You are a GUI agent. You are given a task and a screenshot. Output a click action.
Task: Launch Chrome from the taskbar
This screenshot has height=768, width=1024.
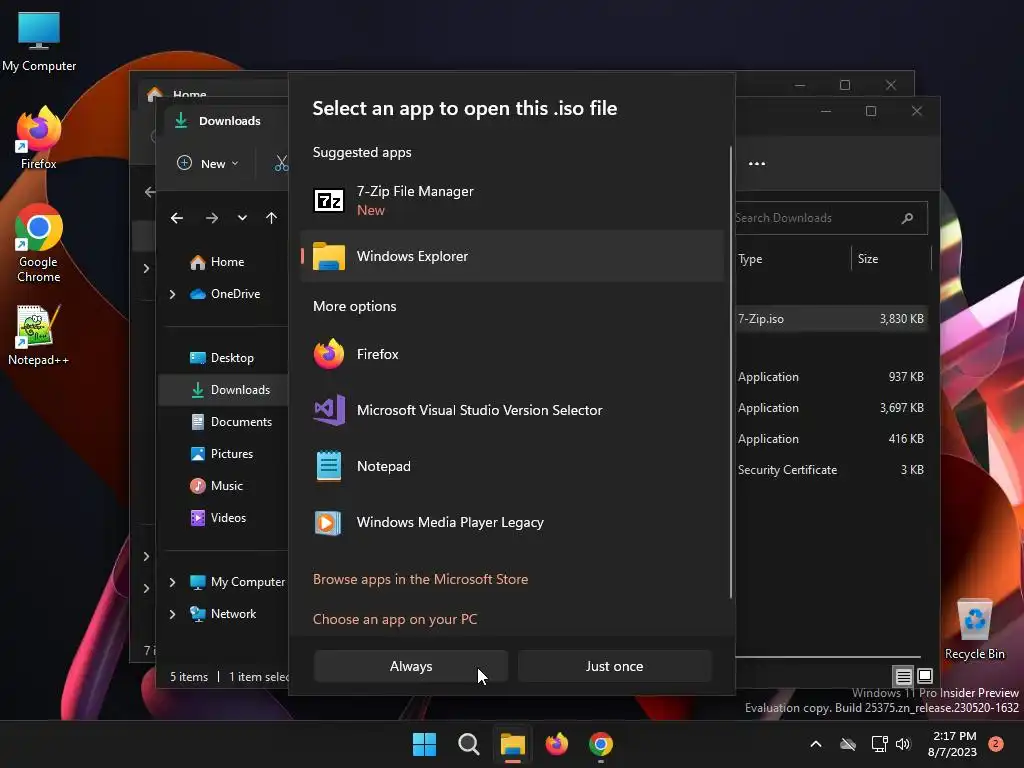click(601, 744)
